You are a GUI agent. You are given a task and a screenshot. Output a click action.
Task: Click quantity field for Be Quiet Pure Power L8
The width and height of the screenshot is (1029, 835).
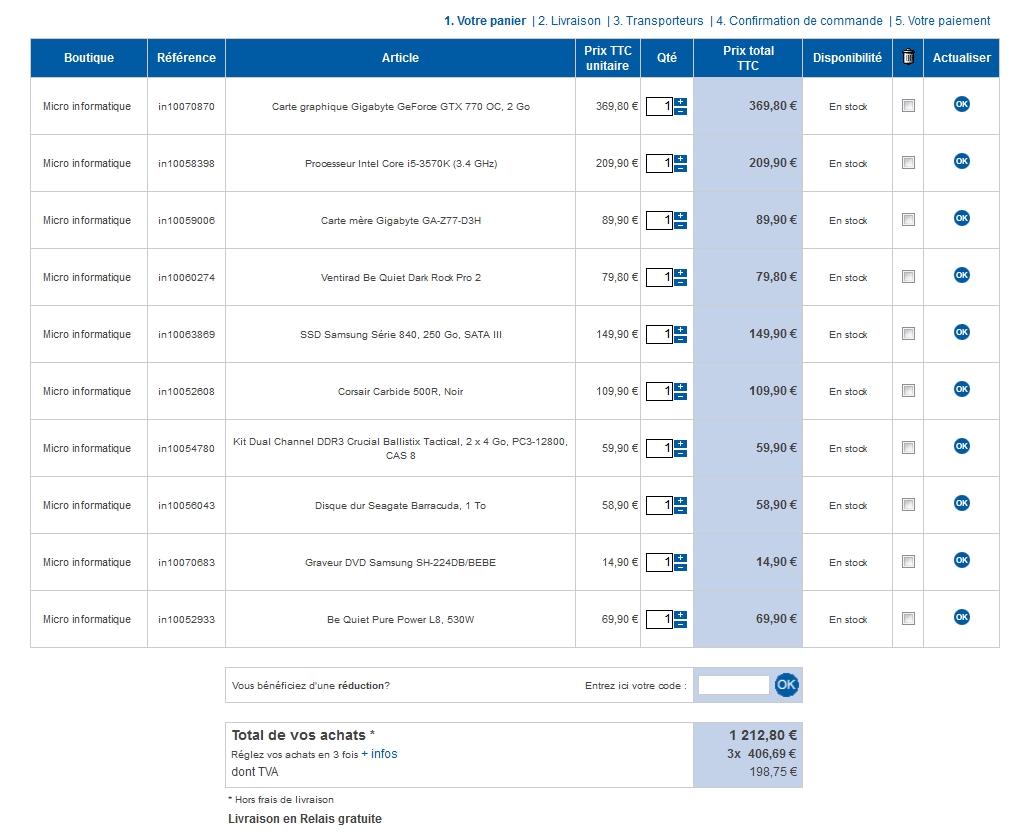tap(660, 620)
